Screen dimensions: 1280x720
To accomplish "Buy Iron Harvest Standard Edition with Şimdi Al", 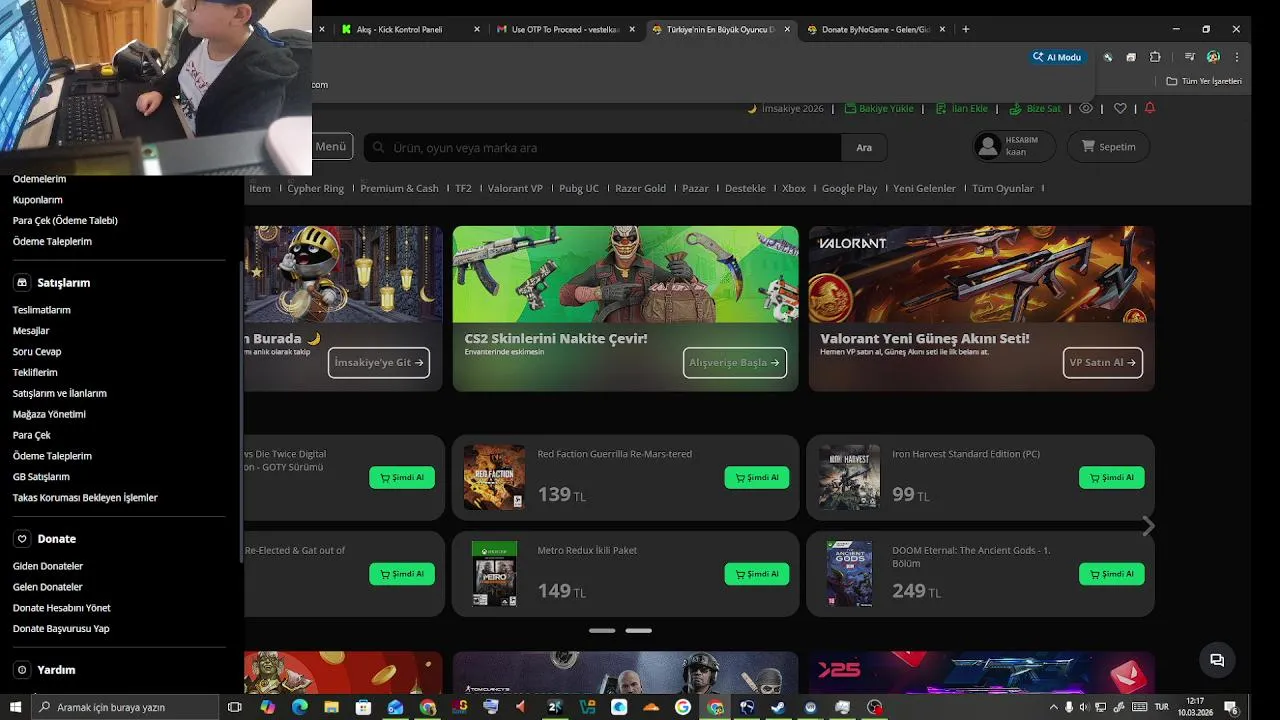I will click(x=1112, y=477).
